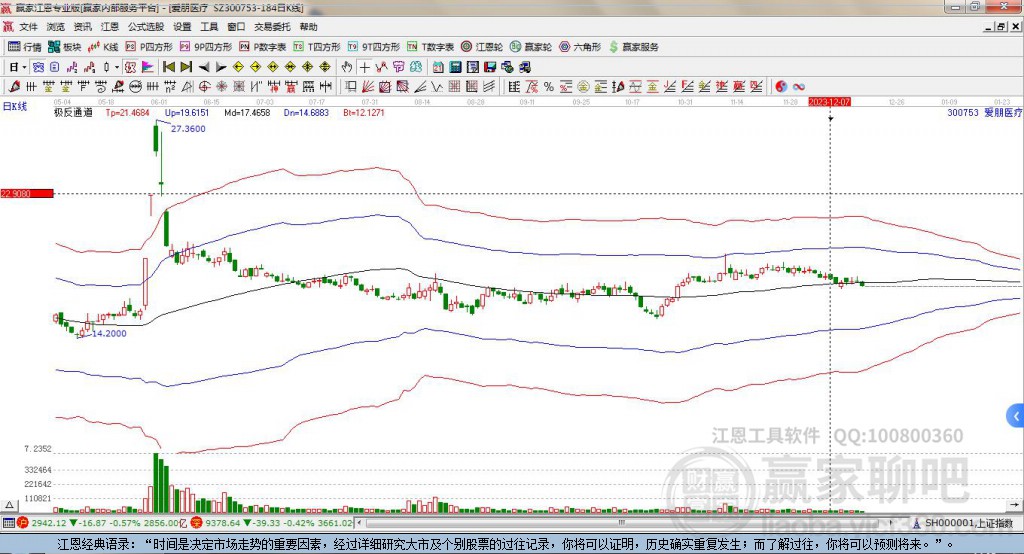This screenshot has height=554, width=1024.
Task: Select the circle-with-cross target drawing tool
Action: [204, 86]
